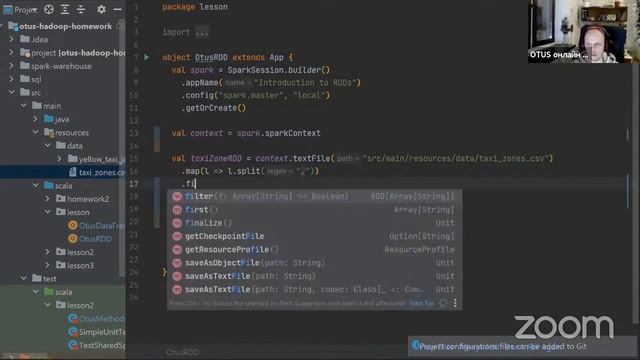The width and height of the screenshot is (640, 360).
Task: Collapse the scala folder under test
Action: click(x=36, y=292)
